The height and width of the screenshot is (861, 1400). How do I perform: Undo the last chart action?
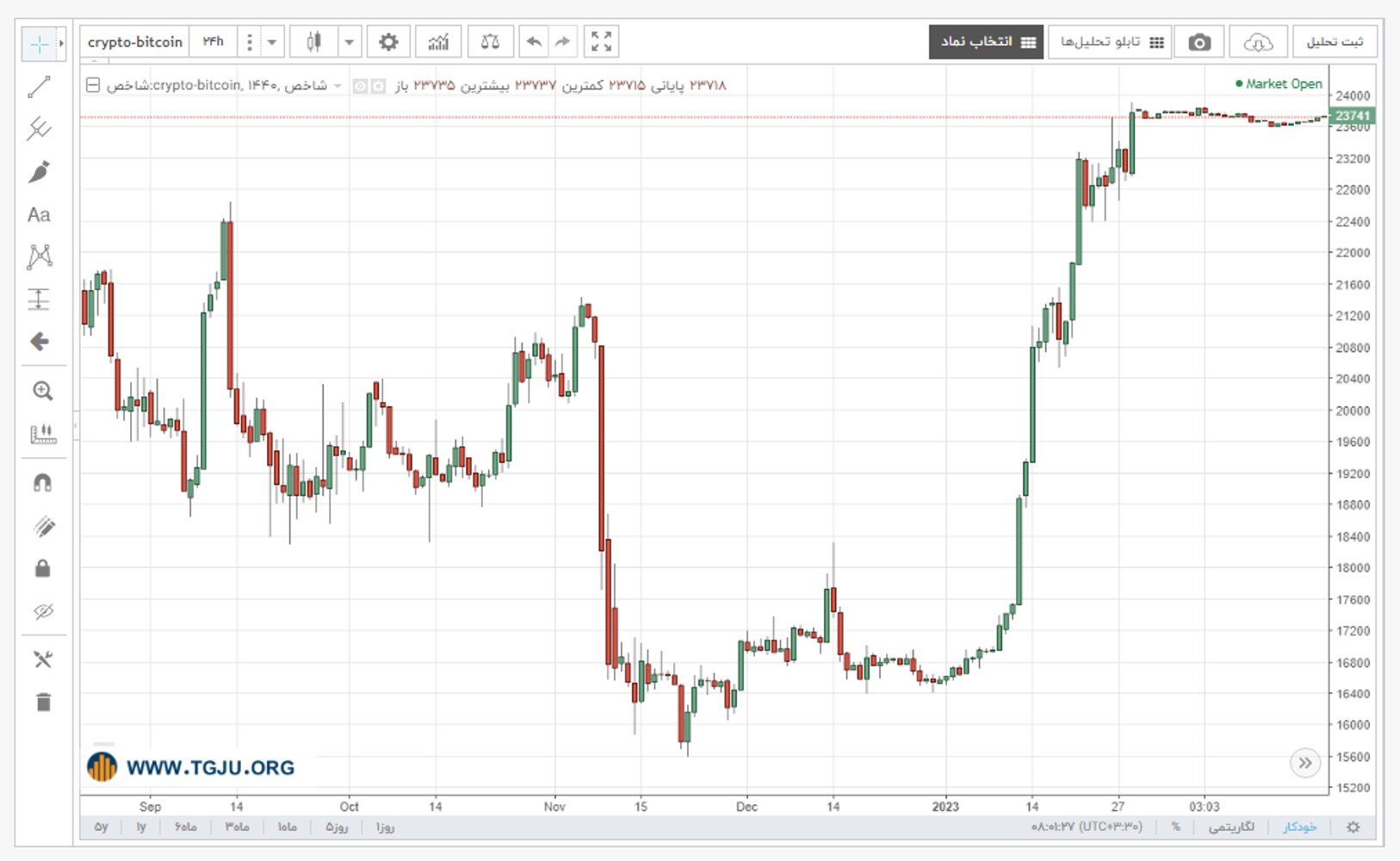(x=534, y=41)
